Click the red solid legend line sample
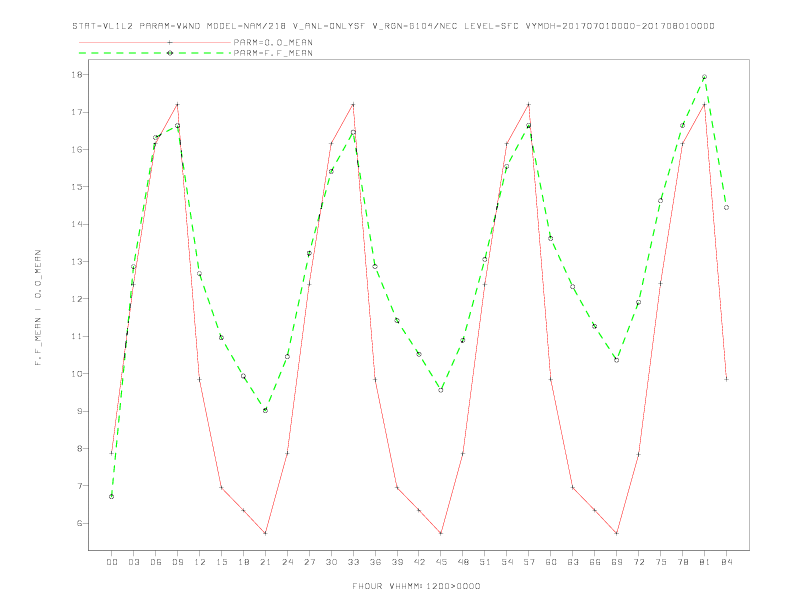 [x=155, y=42]
